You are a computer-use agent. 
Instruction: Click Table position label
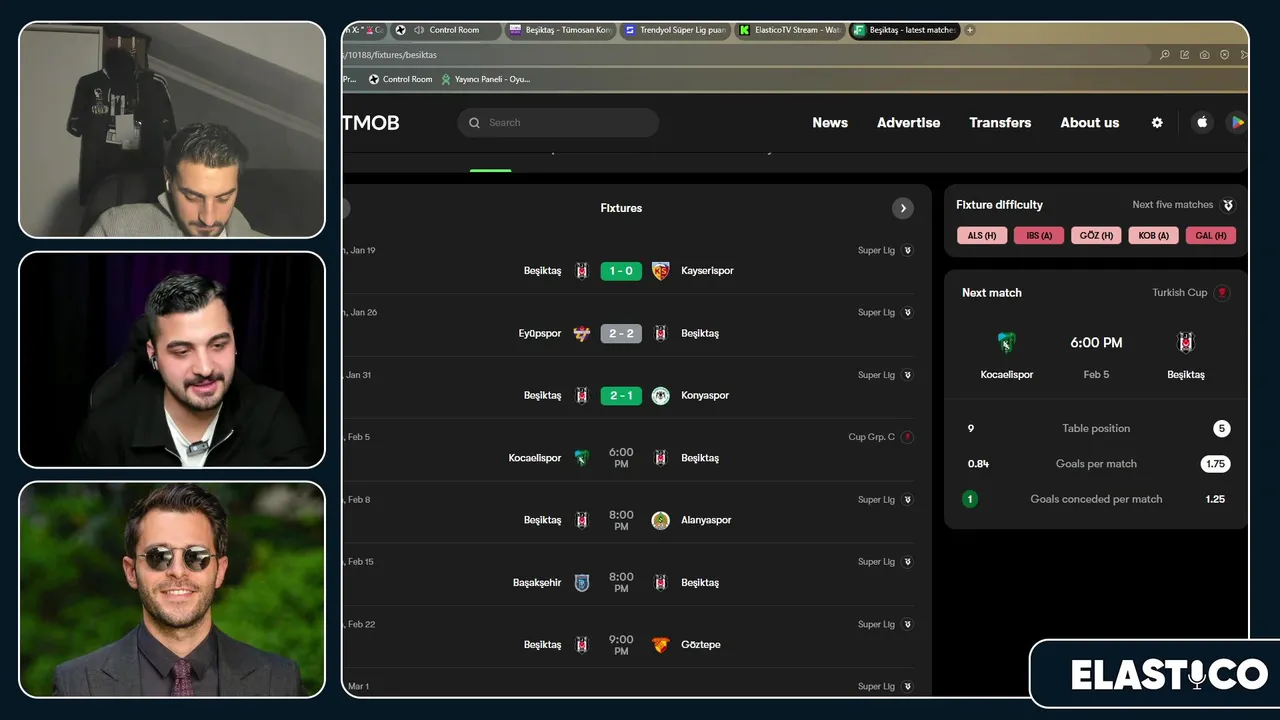pos(1096,428)
